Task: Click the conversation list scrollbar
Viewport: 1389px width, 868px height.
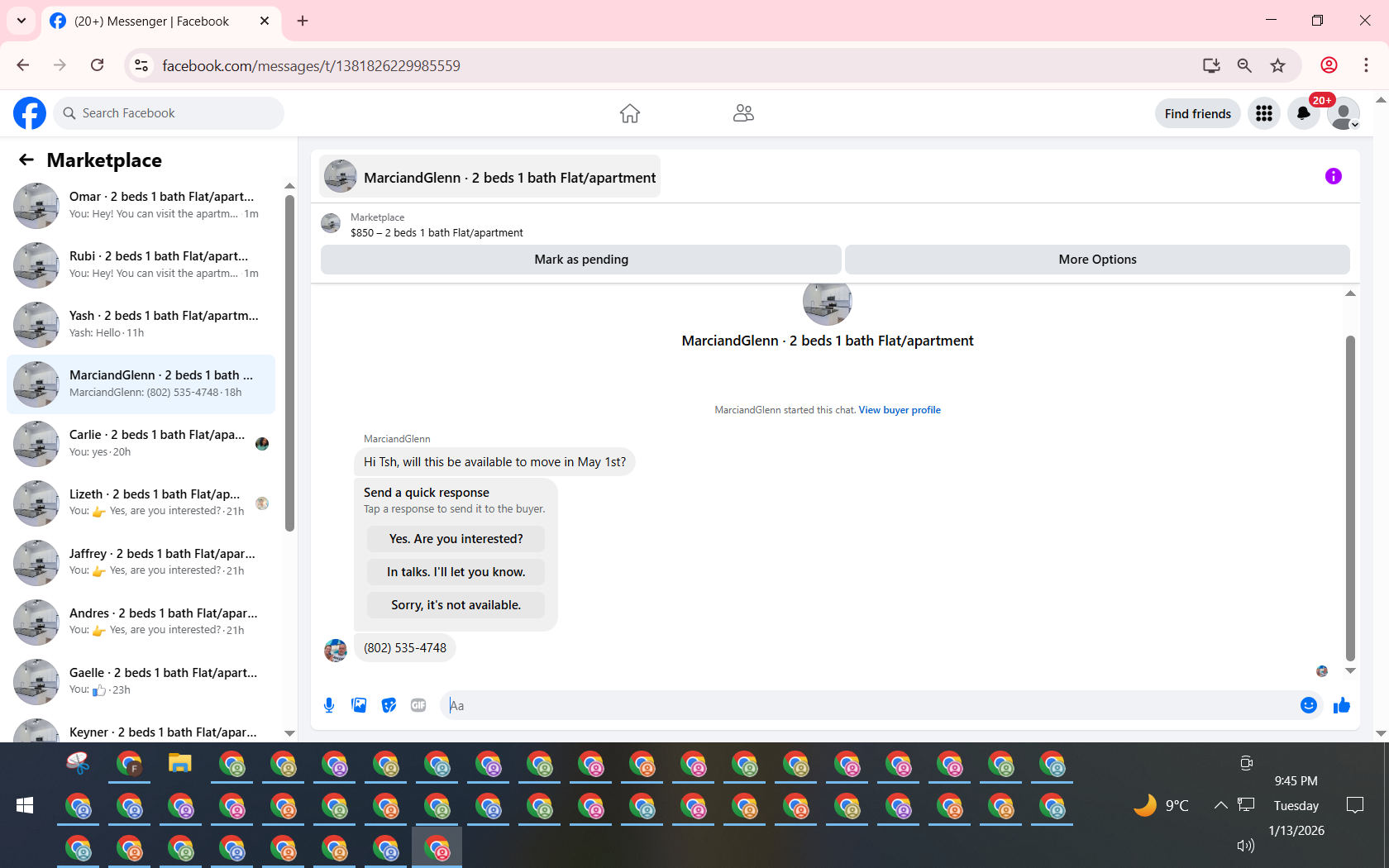Action: [x=289, y=364]
